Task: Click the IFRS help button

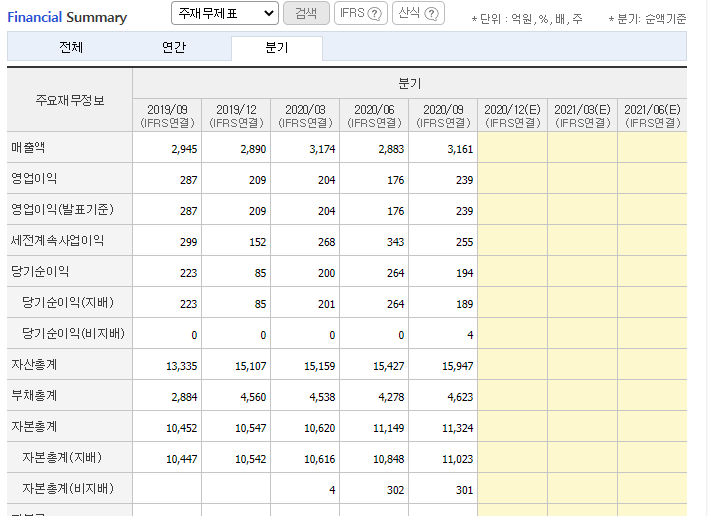Action: [x=360, y=13]
